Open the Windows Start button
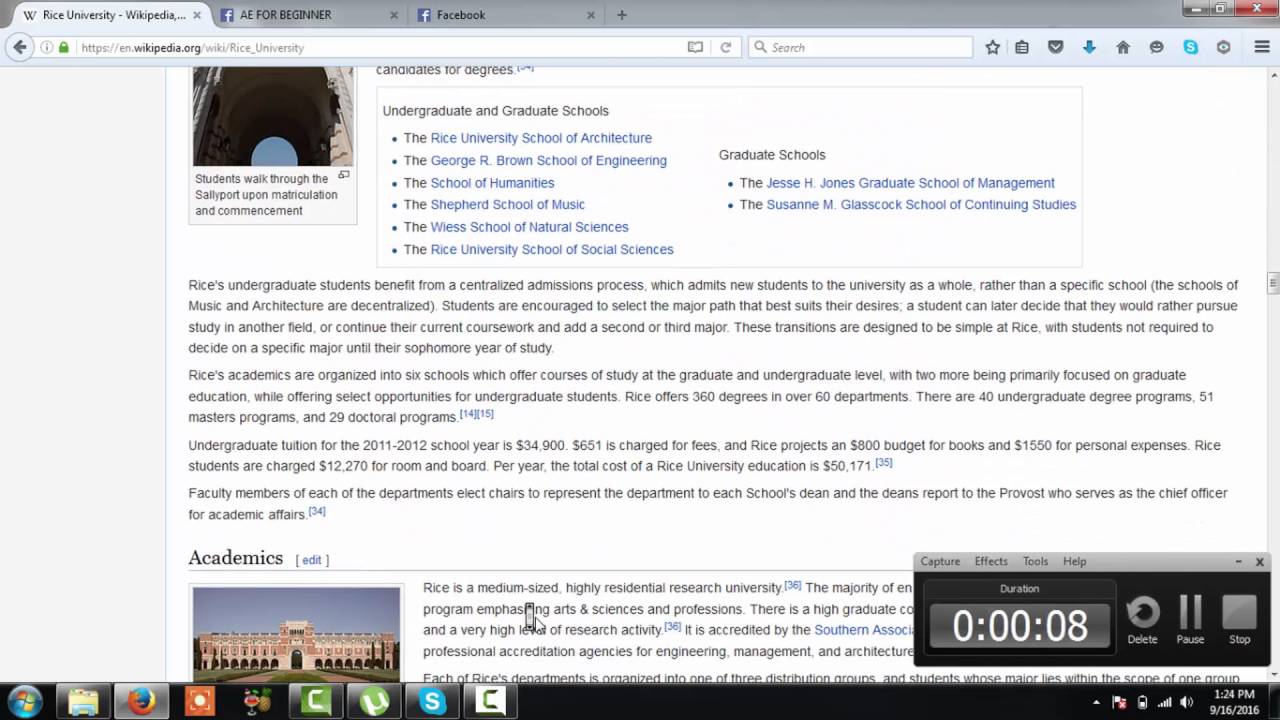This screenshot has height=720, width=1280. 24,701
